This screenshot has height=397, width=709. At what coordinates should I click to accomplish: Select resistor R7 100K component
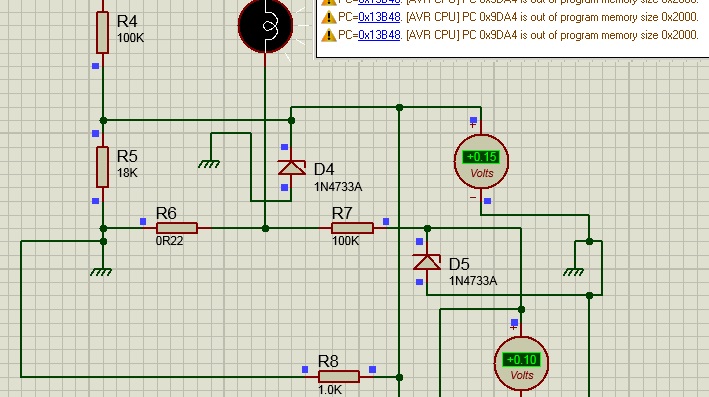coord(352,228)
